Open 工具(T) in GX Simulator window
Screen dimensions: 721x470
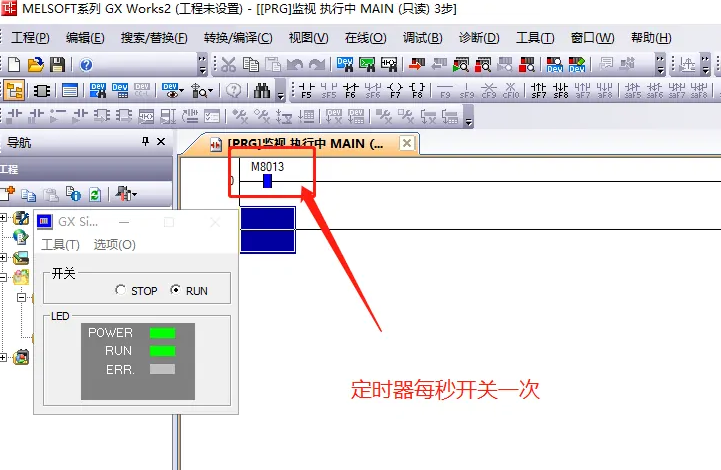pyautogui.click(x=60, y=244)
